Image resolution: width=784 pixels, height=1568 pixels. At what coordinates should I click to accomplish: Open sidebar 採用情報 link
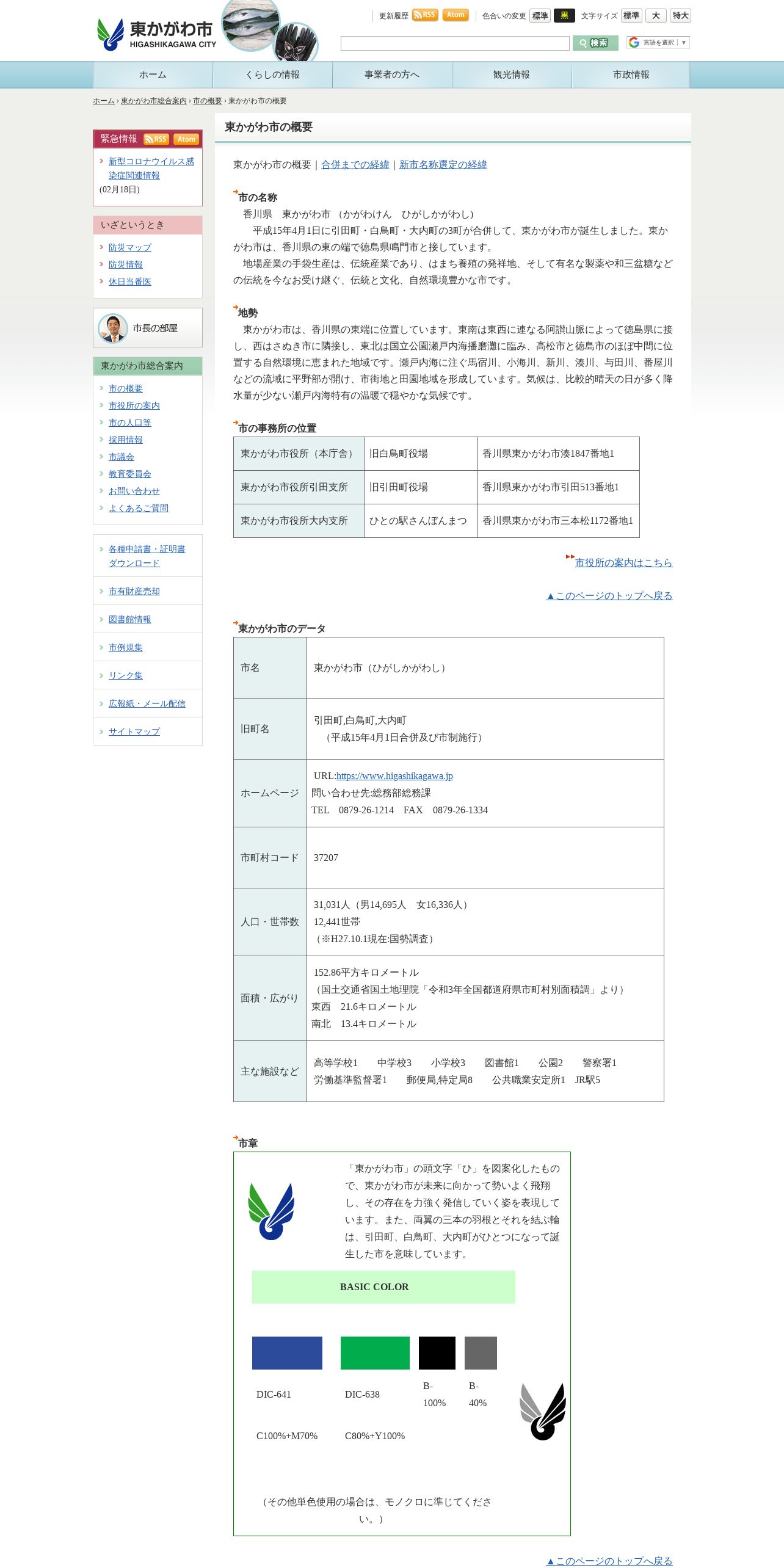point(126,440)
